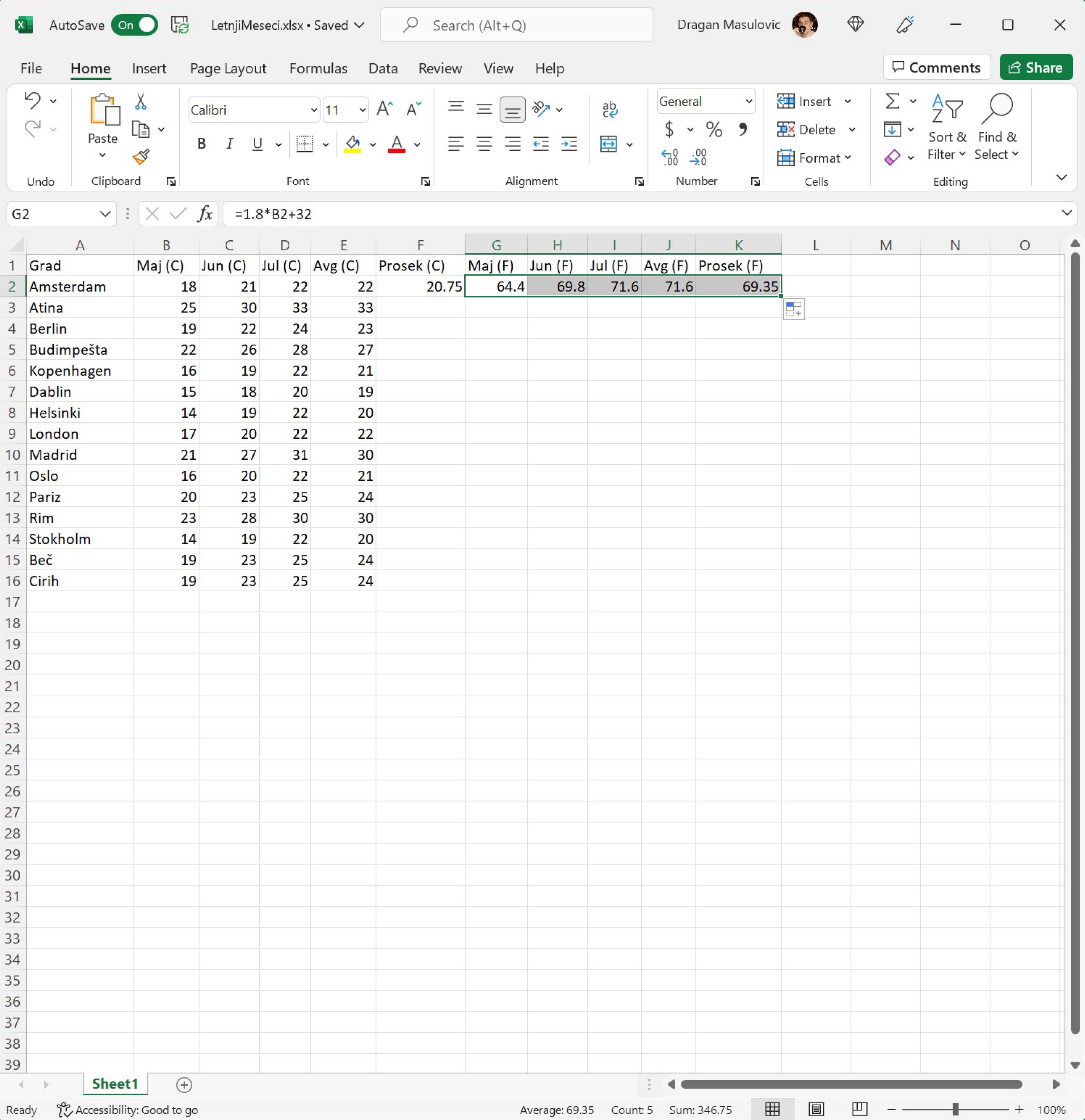Click the Format Painter brush icon
Viewport: 1085px width, 1120px height.
click(x=141, y=157)
